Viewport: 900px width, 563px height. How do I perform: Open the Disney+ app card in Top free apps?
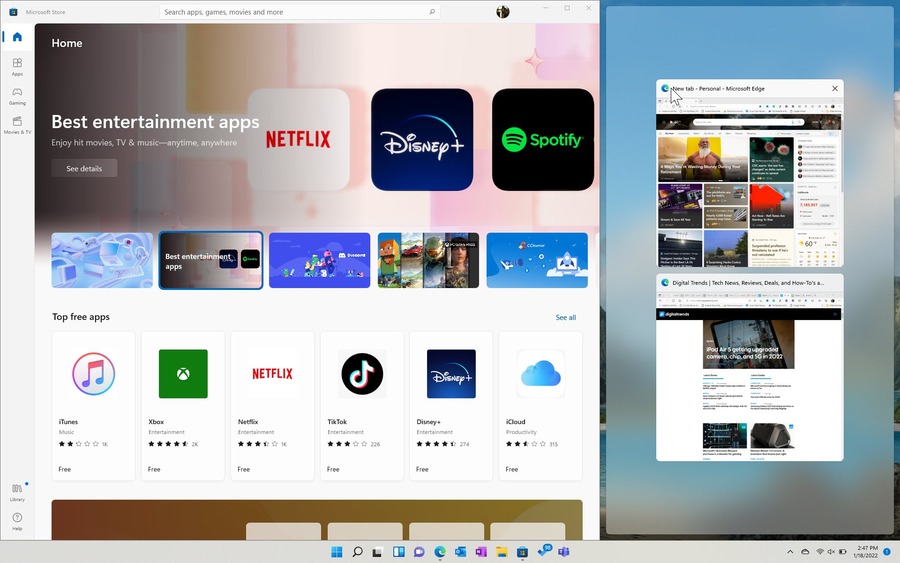tap(451, 406)
